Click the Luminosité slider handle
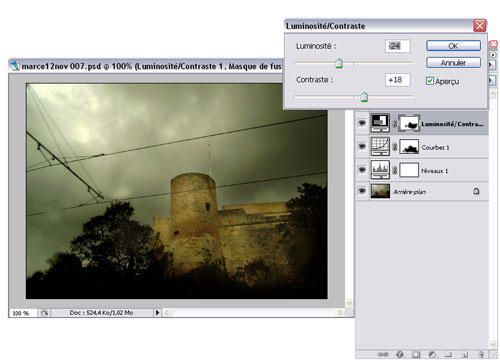The height and width of the screenshot is (361, 500). coord(339,63)
